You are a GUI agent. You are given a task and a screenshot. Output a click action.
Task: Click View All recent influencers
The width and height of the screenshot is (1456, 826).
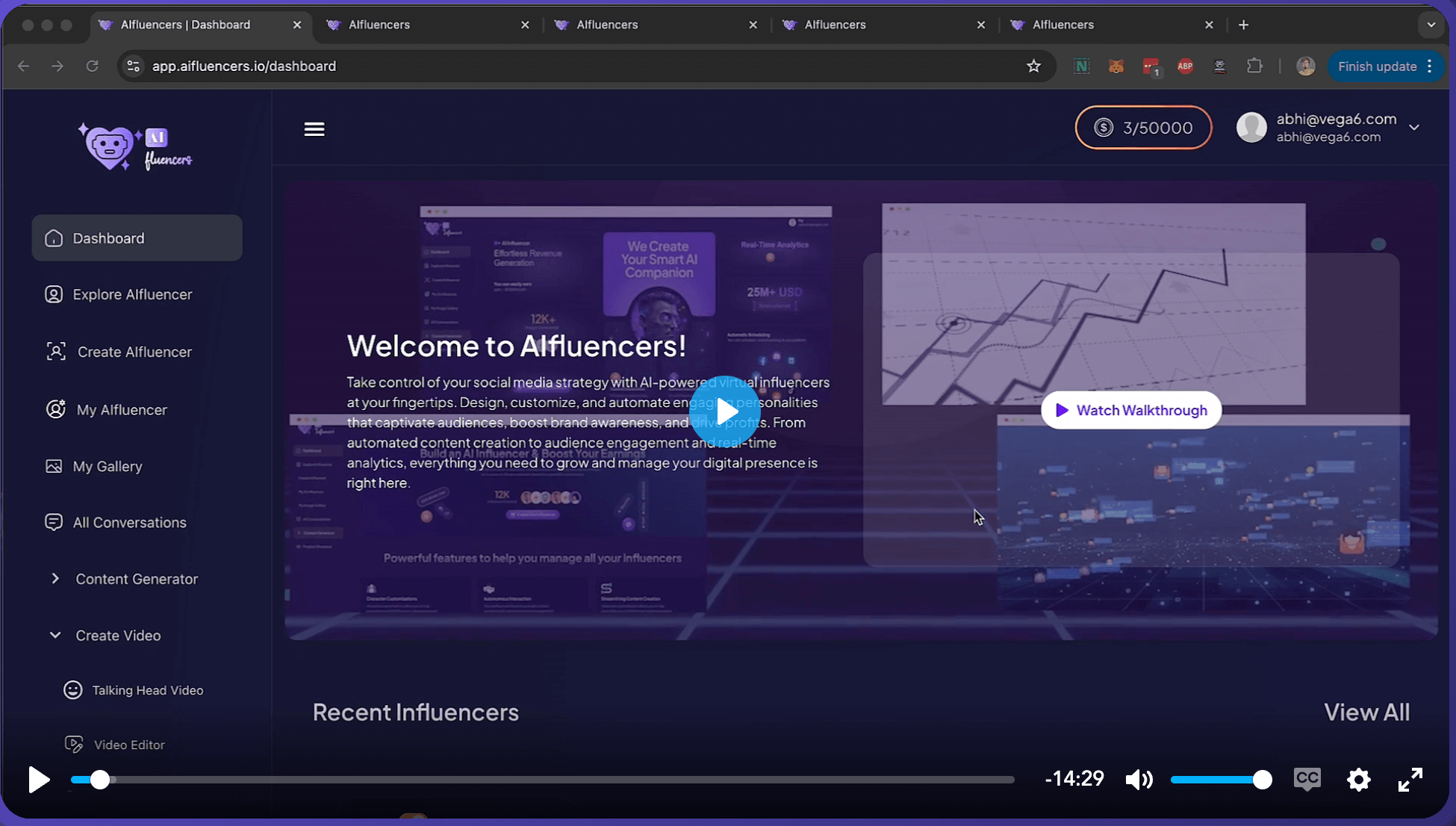pos(1366,712)
